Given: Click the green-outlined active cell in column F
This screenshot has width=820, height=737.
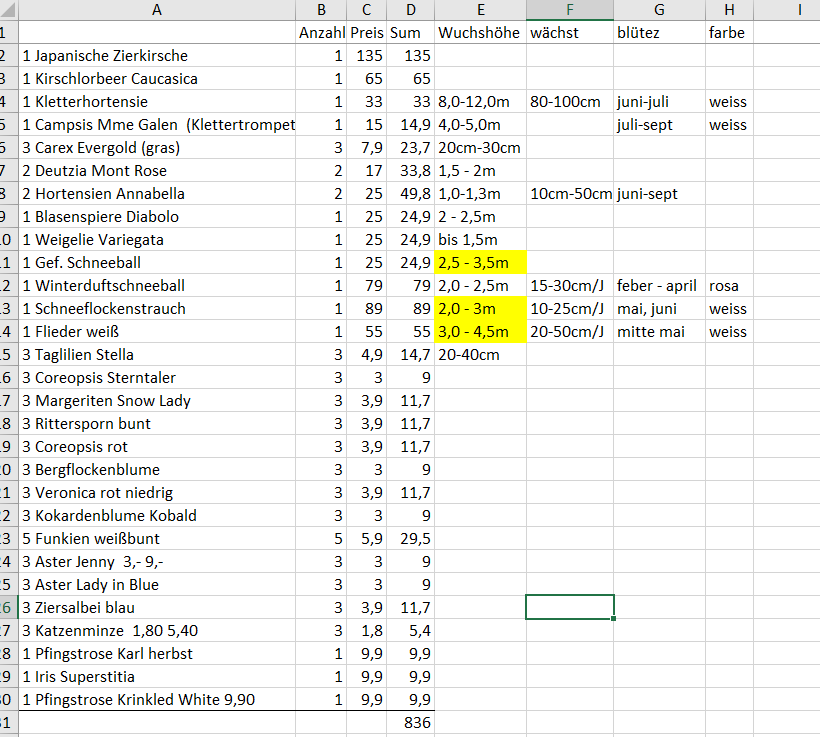Looking at the screenshot, I should point(569,607).
